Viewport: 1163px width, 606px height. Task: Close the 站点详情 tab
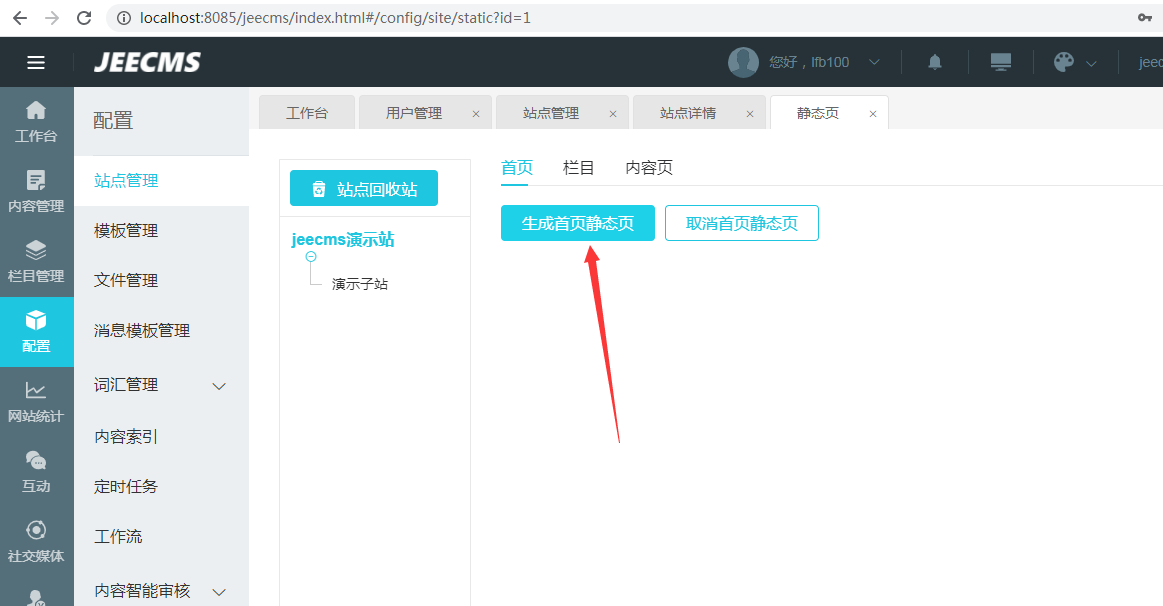pos(750,114)
